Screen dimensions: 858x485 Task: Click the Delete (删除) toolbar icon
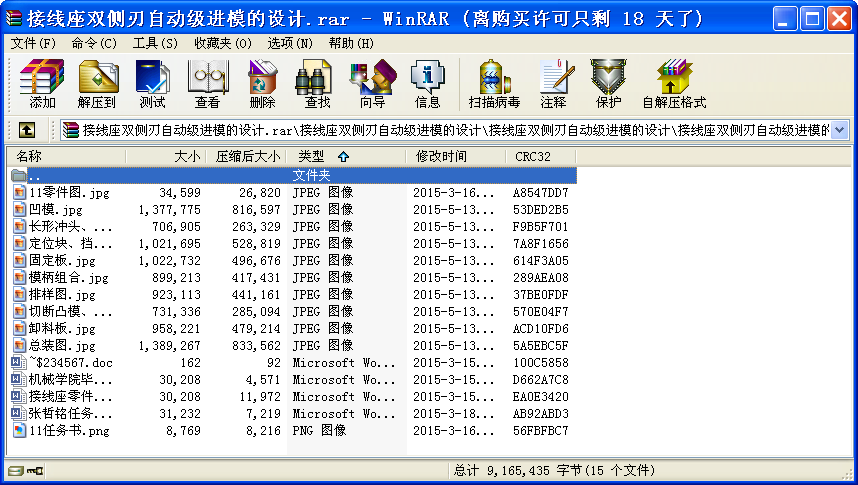tap(262, 83)
